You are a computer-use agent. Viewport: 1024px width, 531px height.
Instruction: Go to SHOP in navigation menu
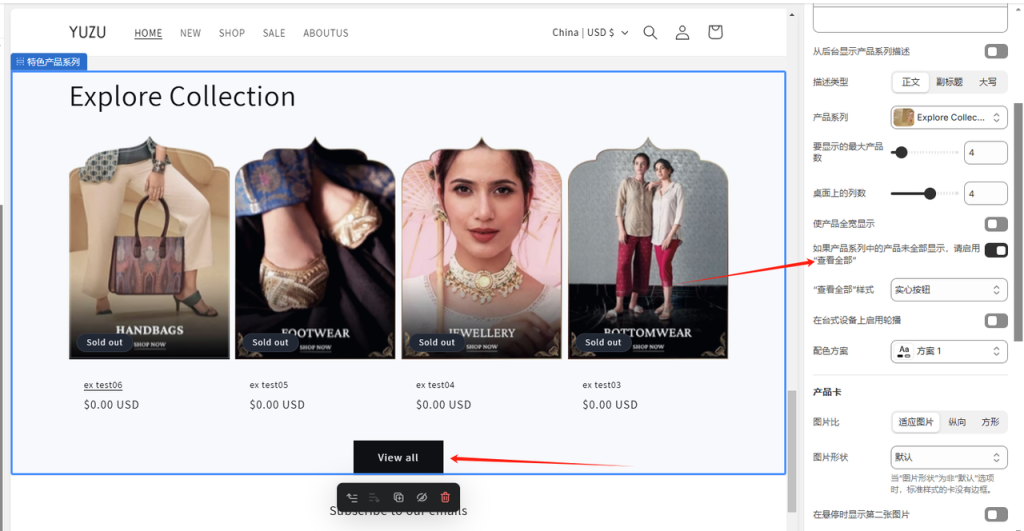[232, 33]
